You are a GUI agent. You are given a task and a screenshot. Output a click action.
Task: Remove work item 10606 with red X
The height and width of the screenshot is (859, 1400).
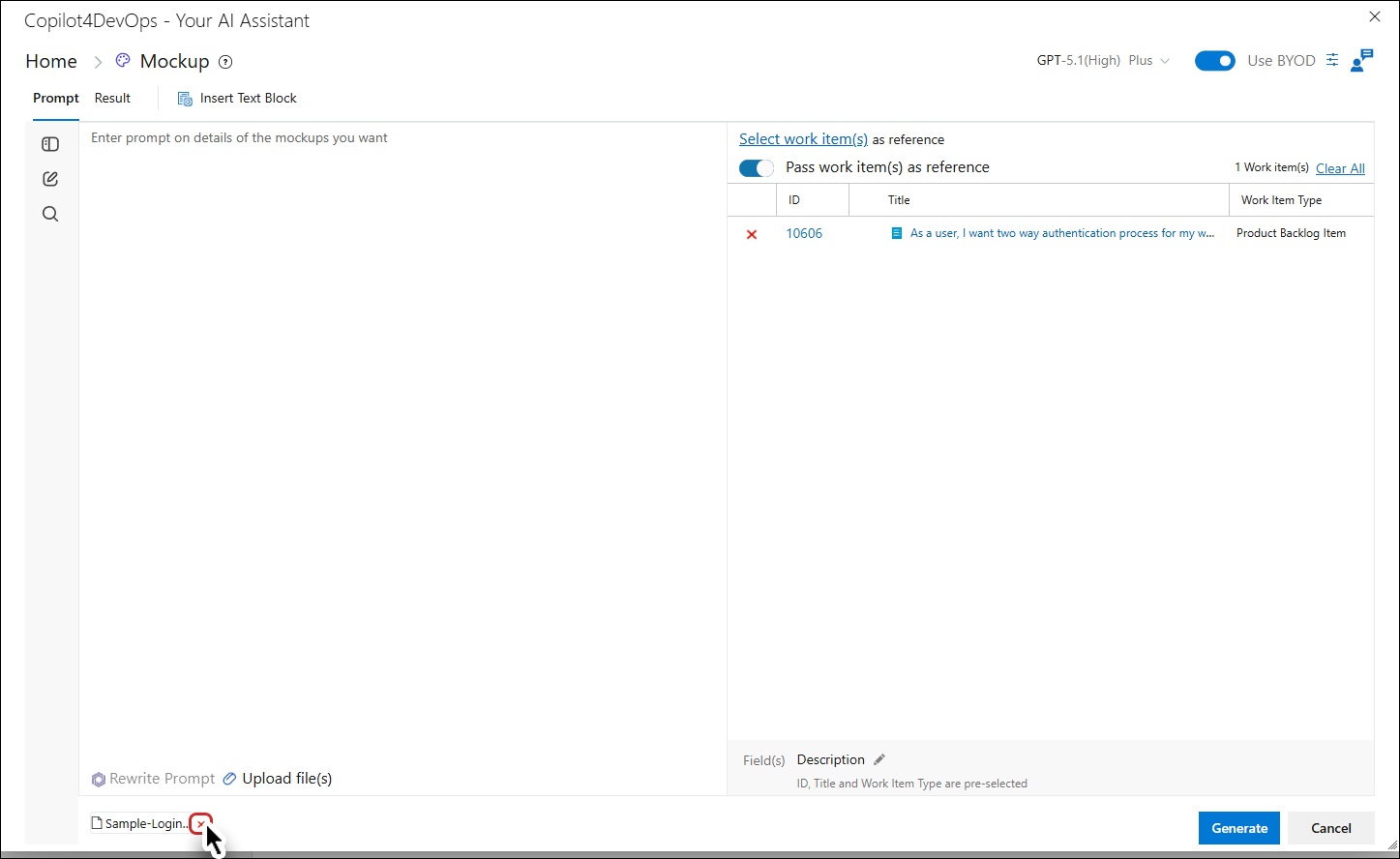(752, 234)
